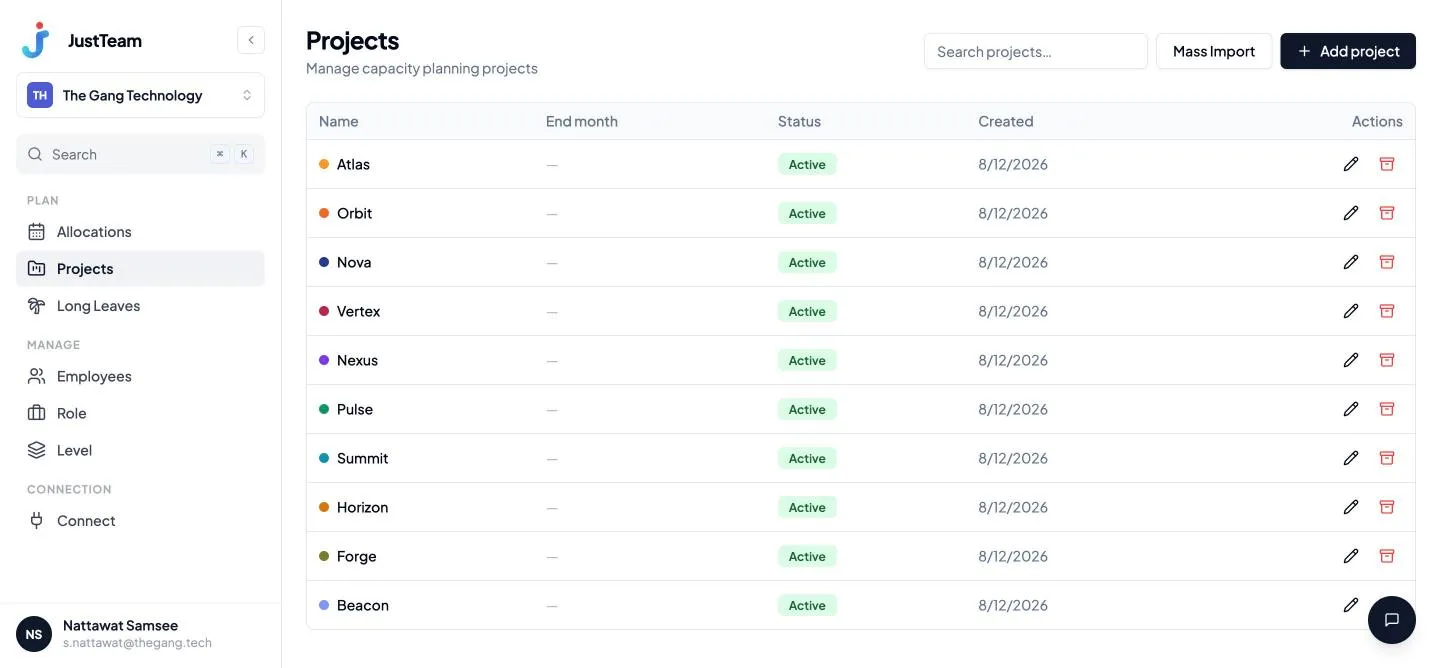Click the Nexus purple color dot
This screenshot has width=1440, height=668.
(324, 360)
